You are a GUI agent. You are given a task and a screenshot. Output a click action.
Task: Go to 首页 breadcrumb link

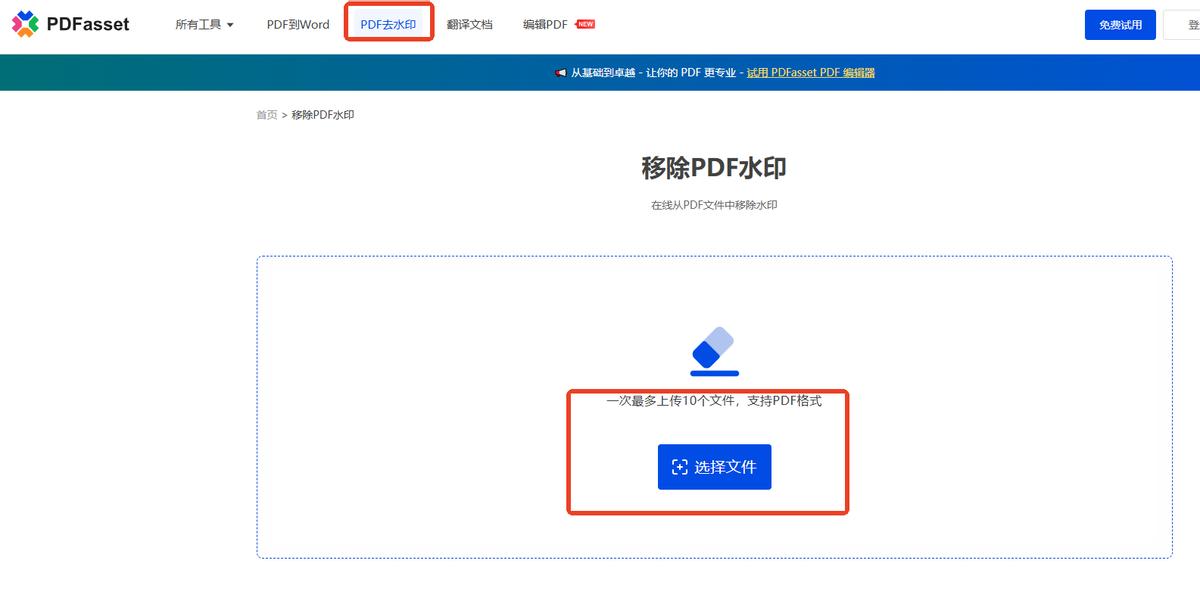267,115
